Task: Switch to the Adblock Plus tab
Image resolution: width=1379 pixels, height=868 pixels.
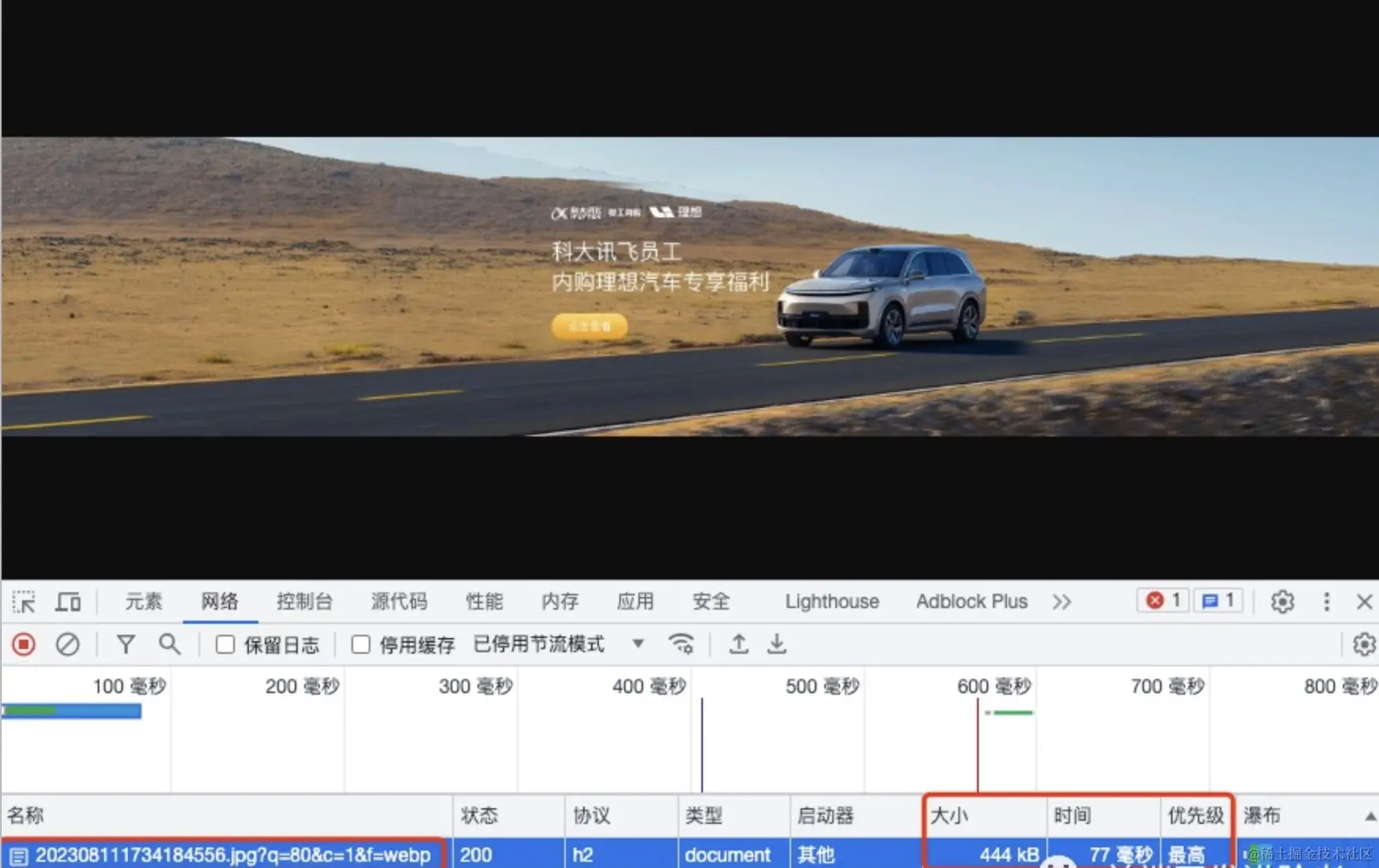Action: click(x=972, y=602)
